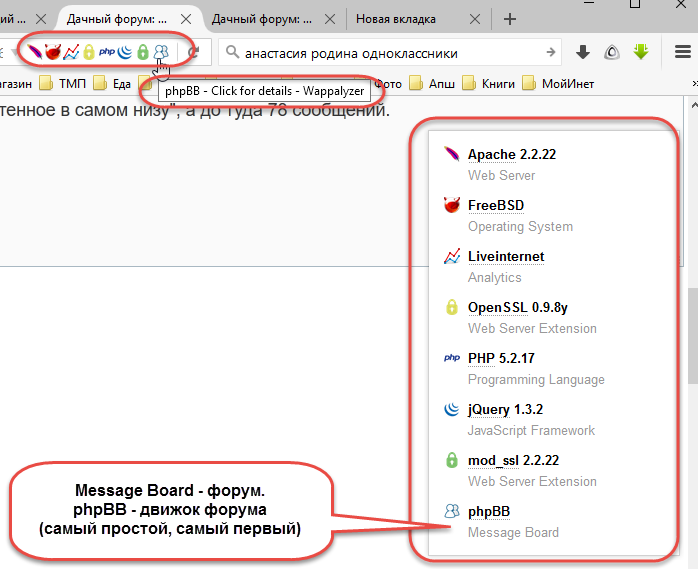The height and width of the screenshot is (569, 698).
Task: Click the phpBB icon in popup list
Action: (x=451, y=511)
